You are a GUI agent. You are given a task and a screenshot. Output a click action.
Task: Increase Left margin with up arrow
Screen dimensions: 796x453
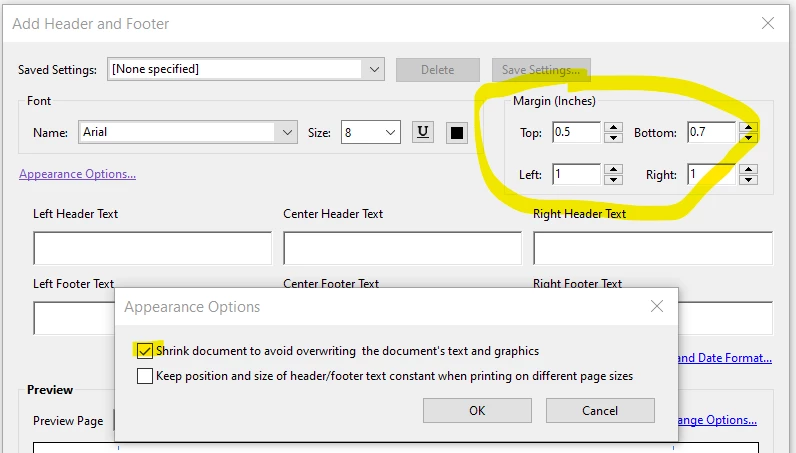(613, 169)
